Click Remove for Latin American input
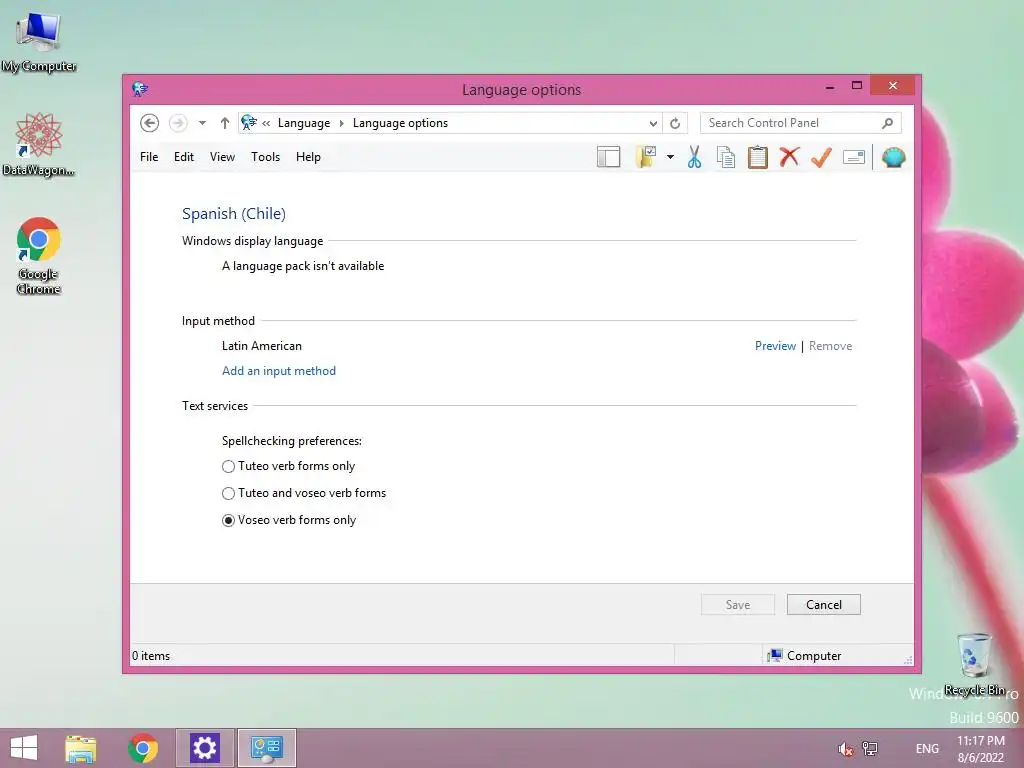This screenshot has width=1024, height=768. click(x=830, y=345)
